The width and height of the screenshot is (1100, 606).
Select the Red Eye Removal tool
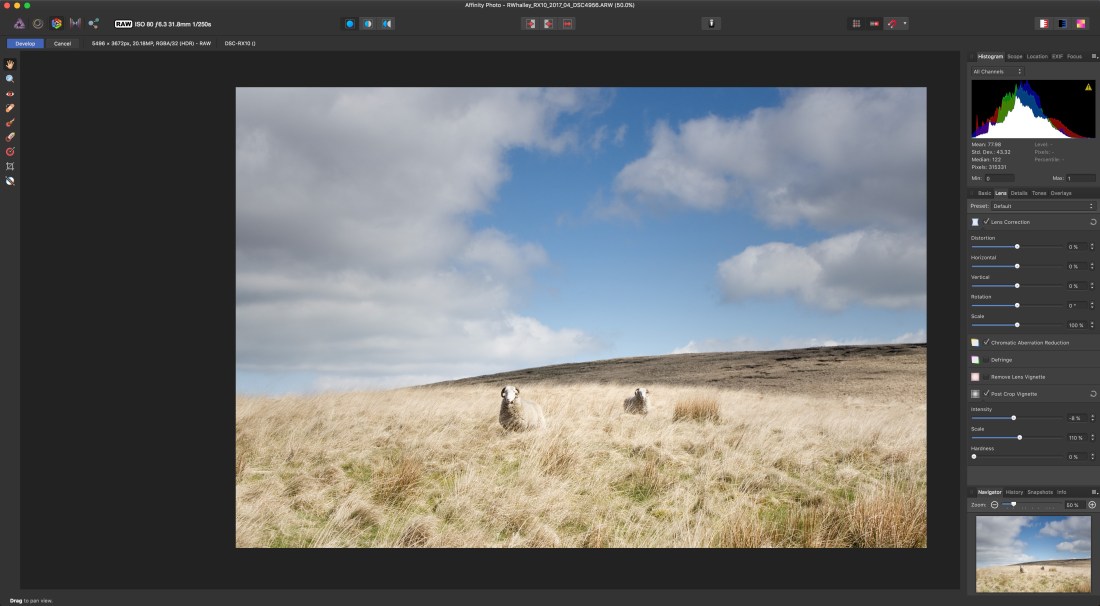[x=10, y=93]
